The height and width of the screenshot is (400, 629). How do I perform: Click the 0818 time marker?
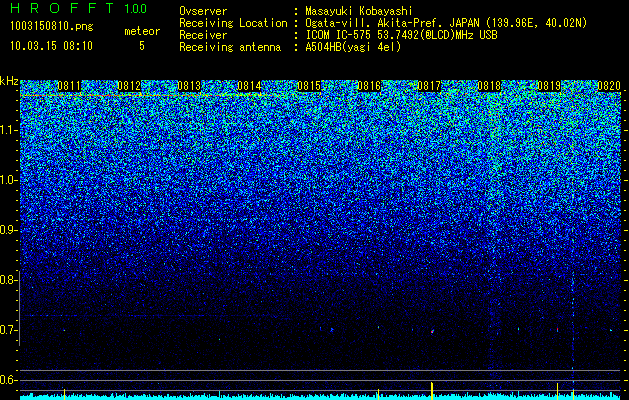pyautogui.click(x=489, y=86)
